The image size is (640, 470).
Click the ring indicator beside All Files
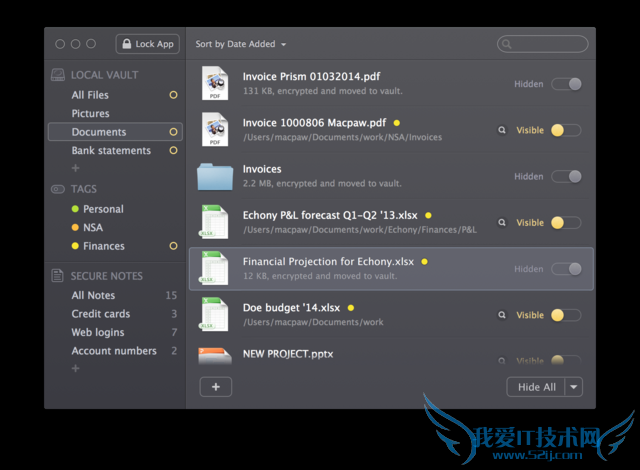coord(173,95)
